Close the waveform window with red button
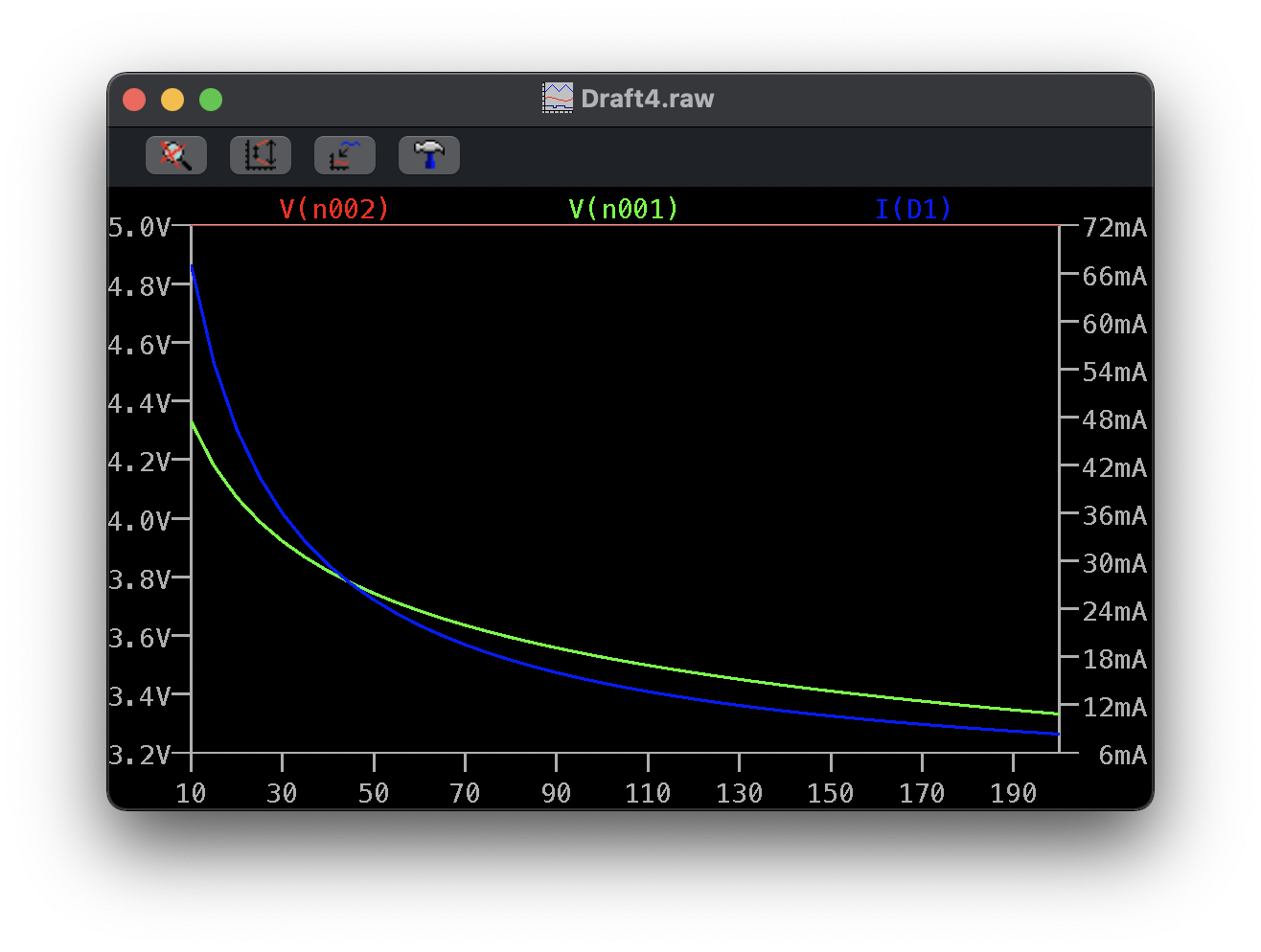The image size is (1261, 952). (x=134, y=100)
